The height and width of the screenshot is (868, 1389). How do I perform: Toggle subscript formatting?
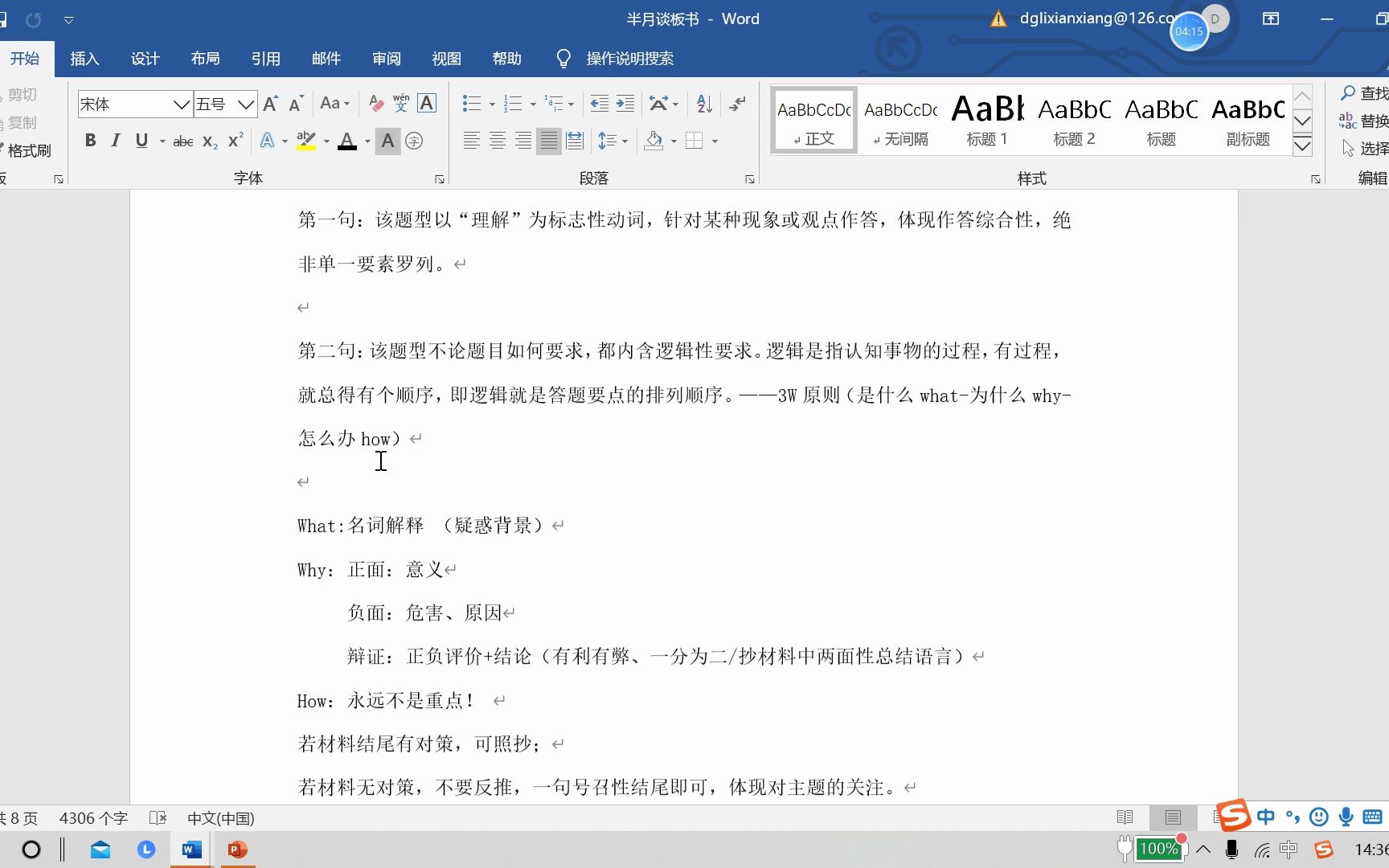point(210,141)
